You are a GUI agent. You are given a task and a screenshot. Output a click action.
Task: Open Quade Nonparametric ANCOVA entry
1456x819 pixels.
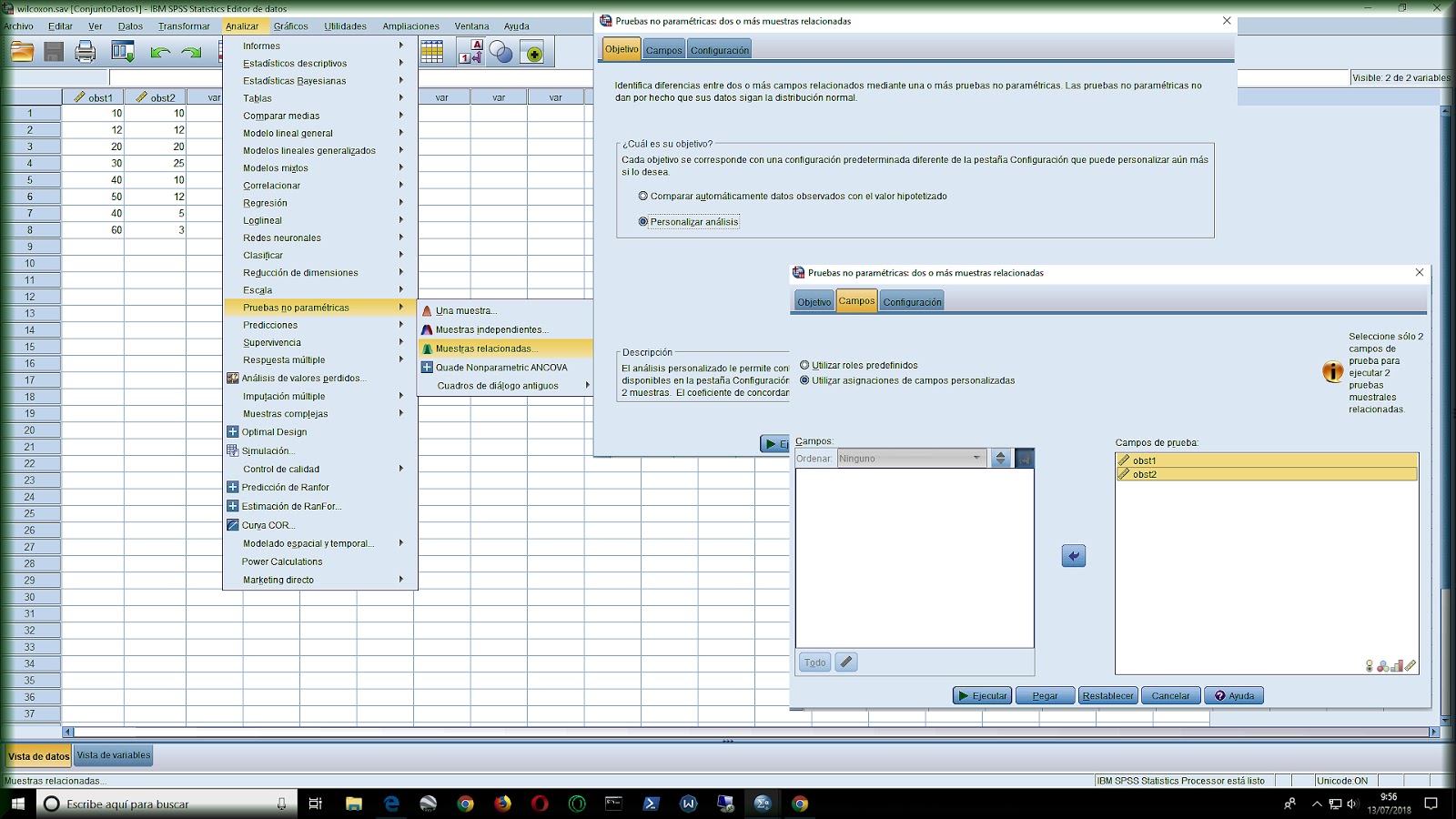(505, 368)
